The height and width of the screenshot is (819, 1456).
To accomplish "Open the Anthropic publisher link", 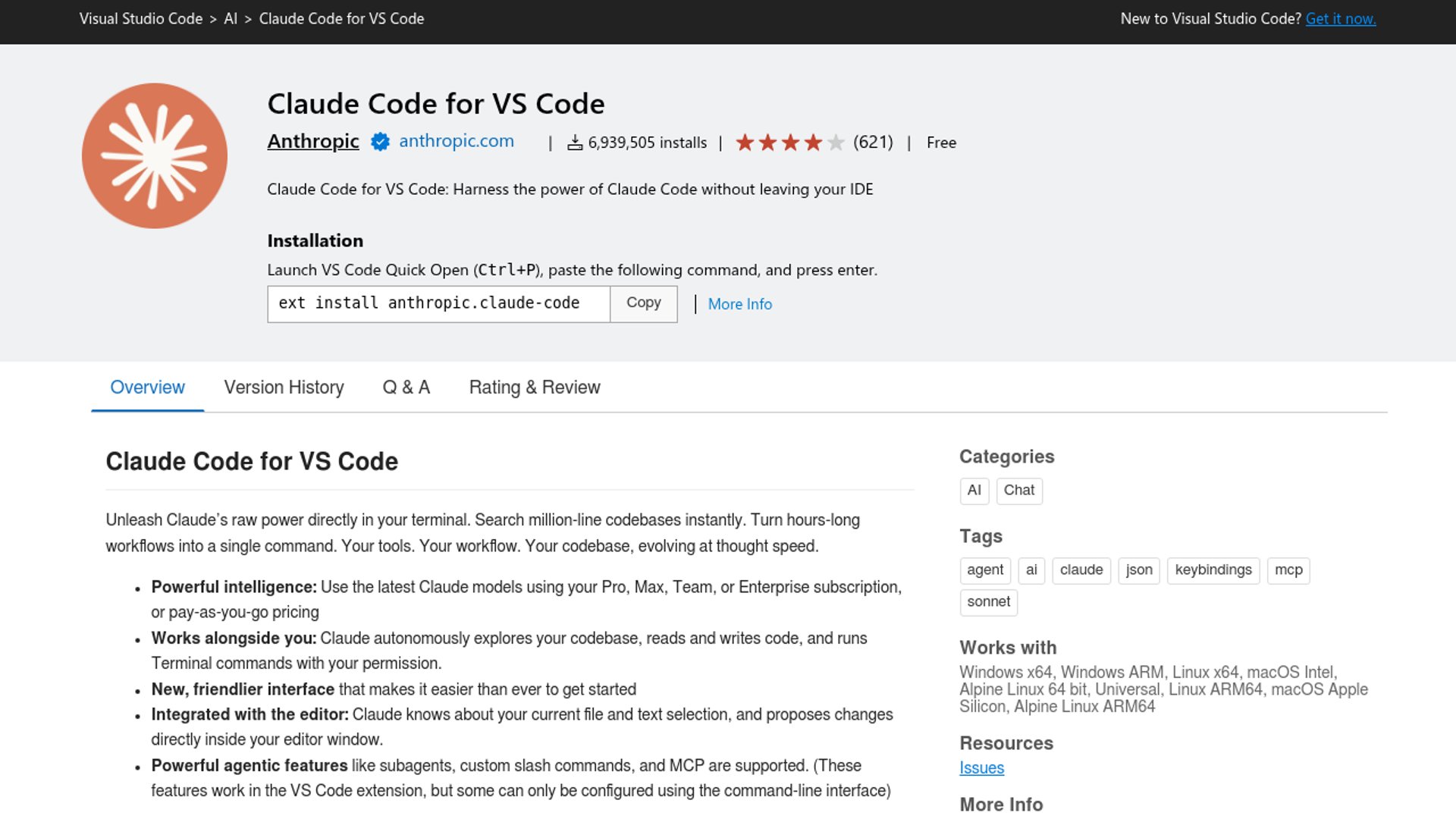I will [x=312, y=141].
